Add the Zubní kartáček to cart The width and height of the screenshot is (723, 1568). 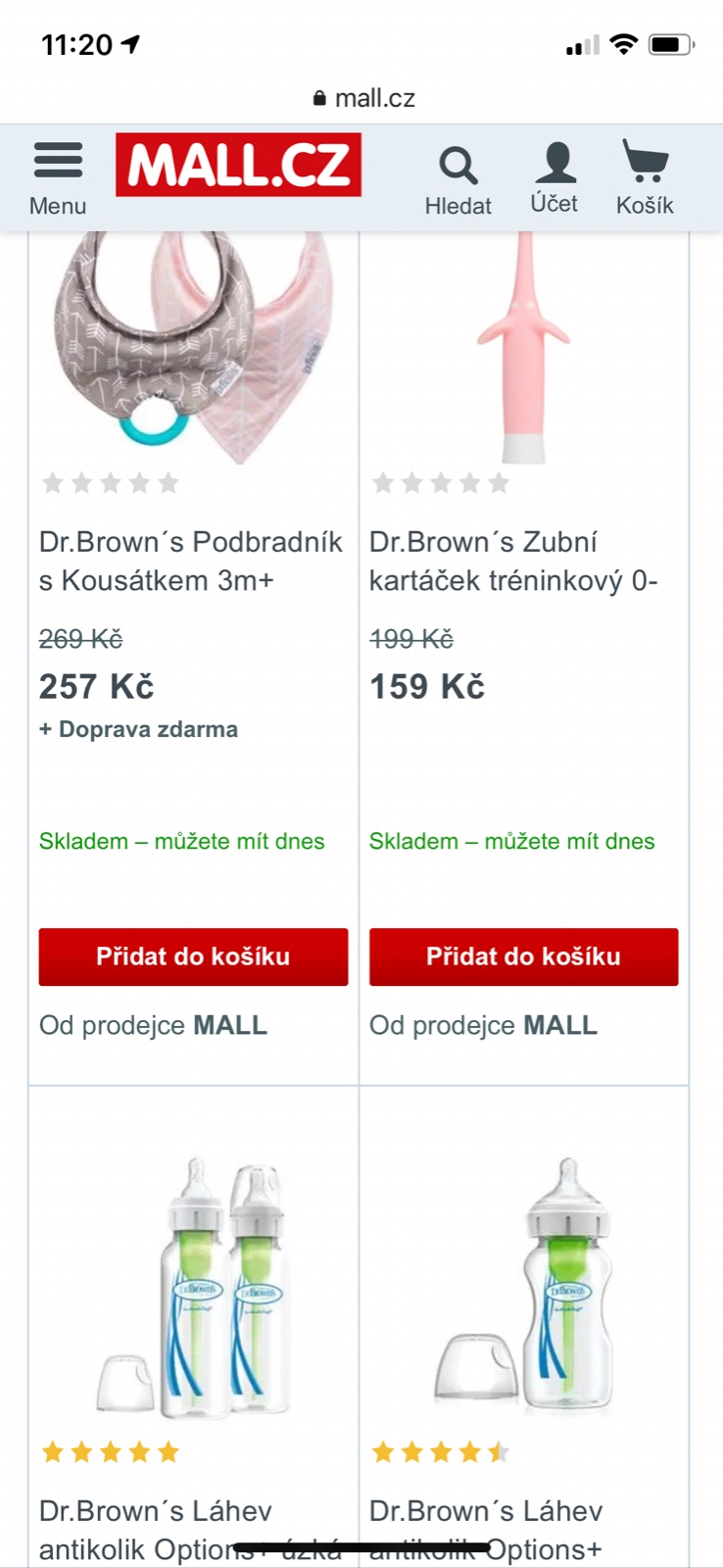click(523, 956)
